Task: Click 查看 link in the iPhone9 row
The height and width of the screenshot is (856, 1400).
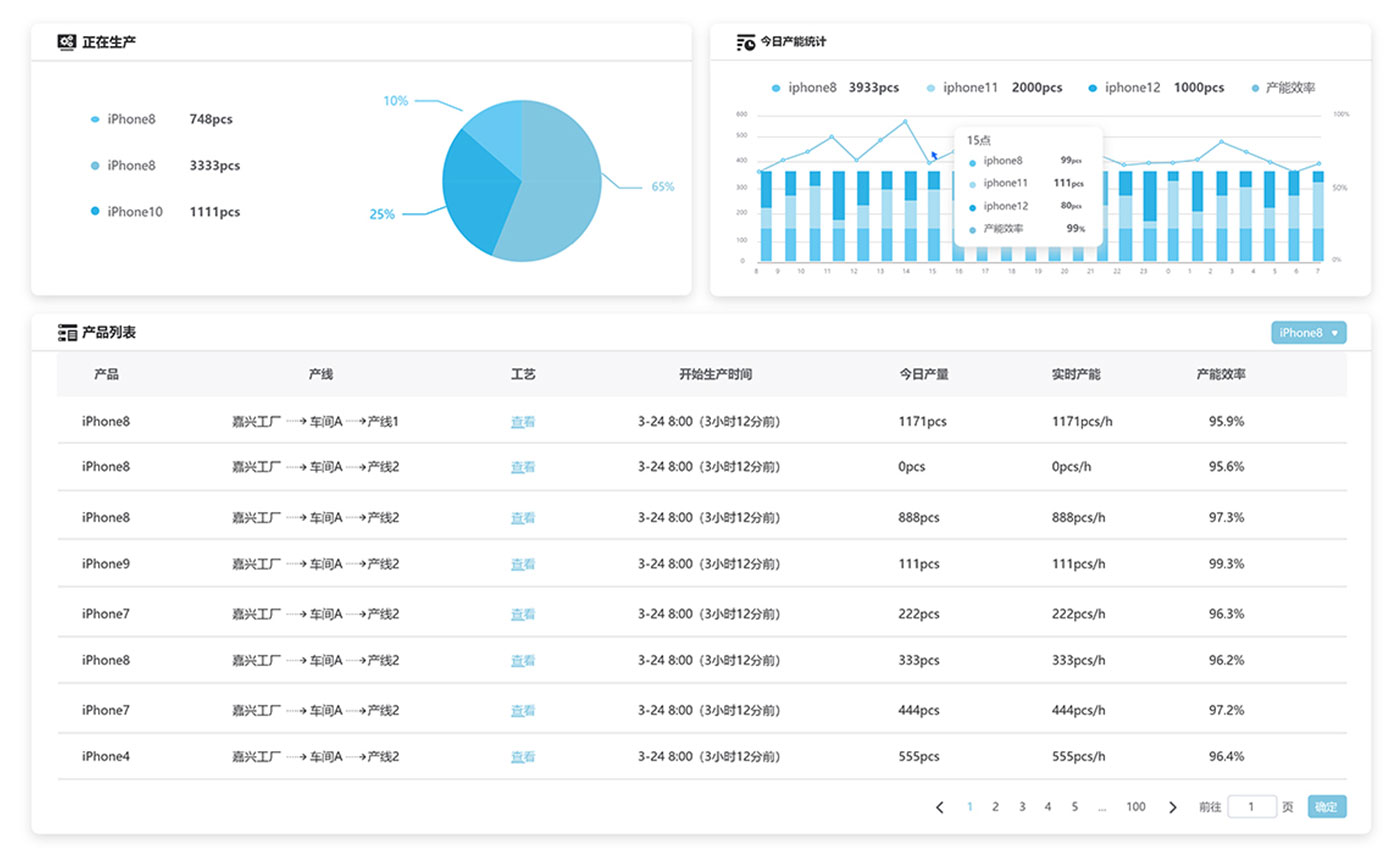Action: tap(523, 565)
